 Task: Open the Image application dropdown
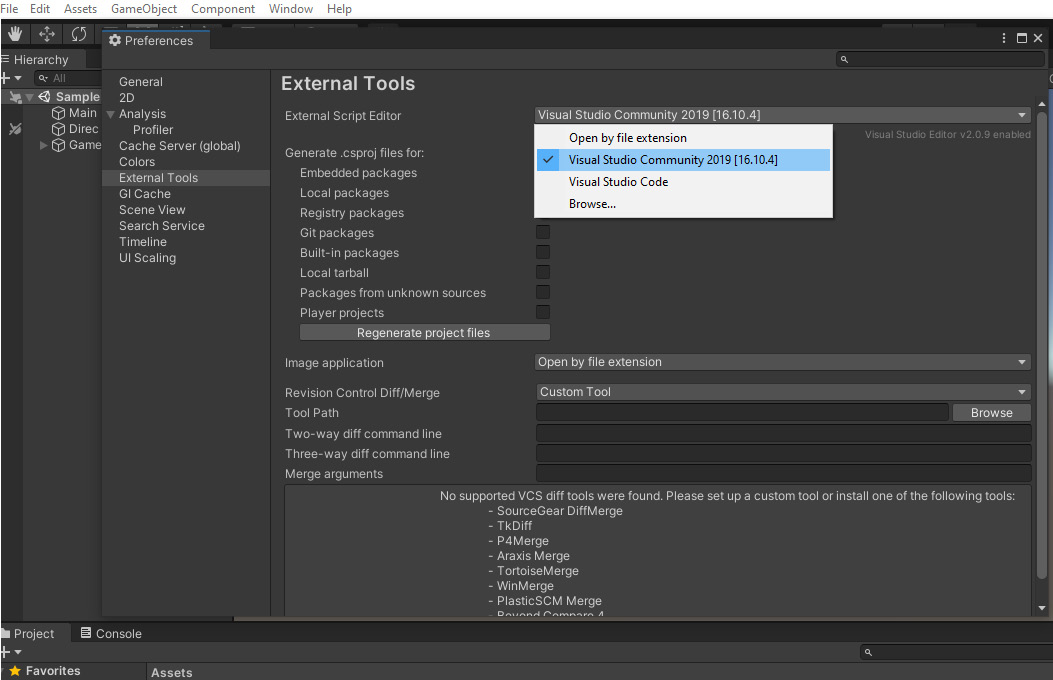(x=782, y=362)
